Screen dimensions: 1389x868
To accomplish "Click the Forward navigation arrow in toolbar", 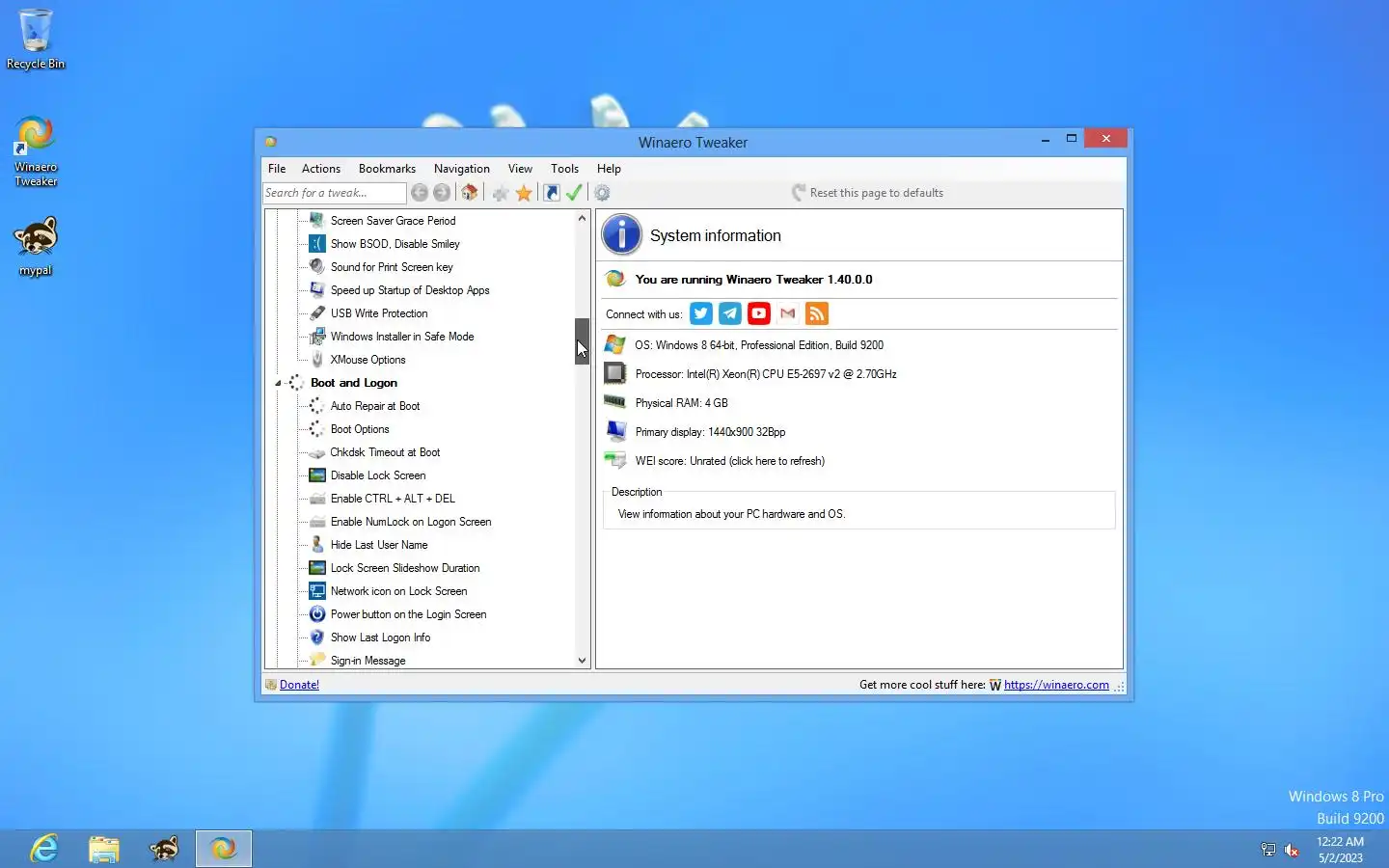I will tap(442, 193).
